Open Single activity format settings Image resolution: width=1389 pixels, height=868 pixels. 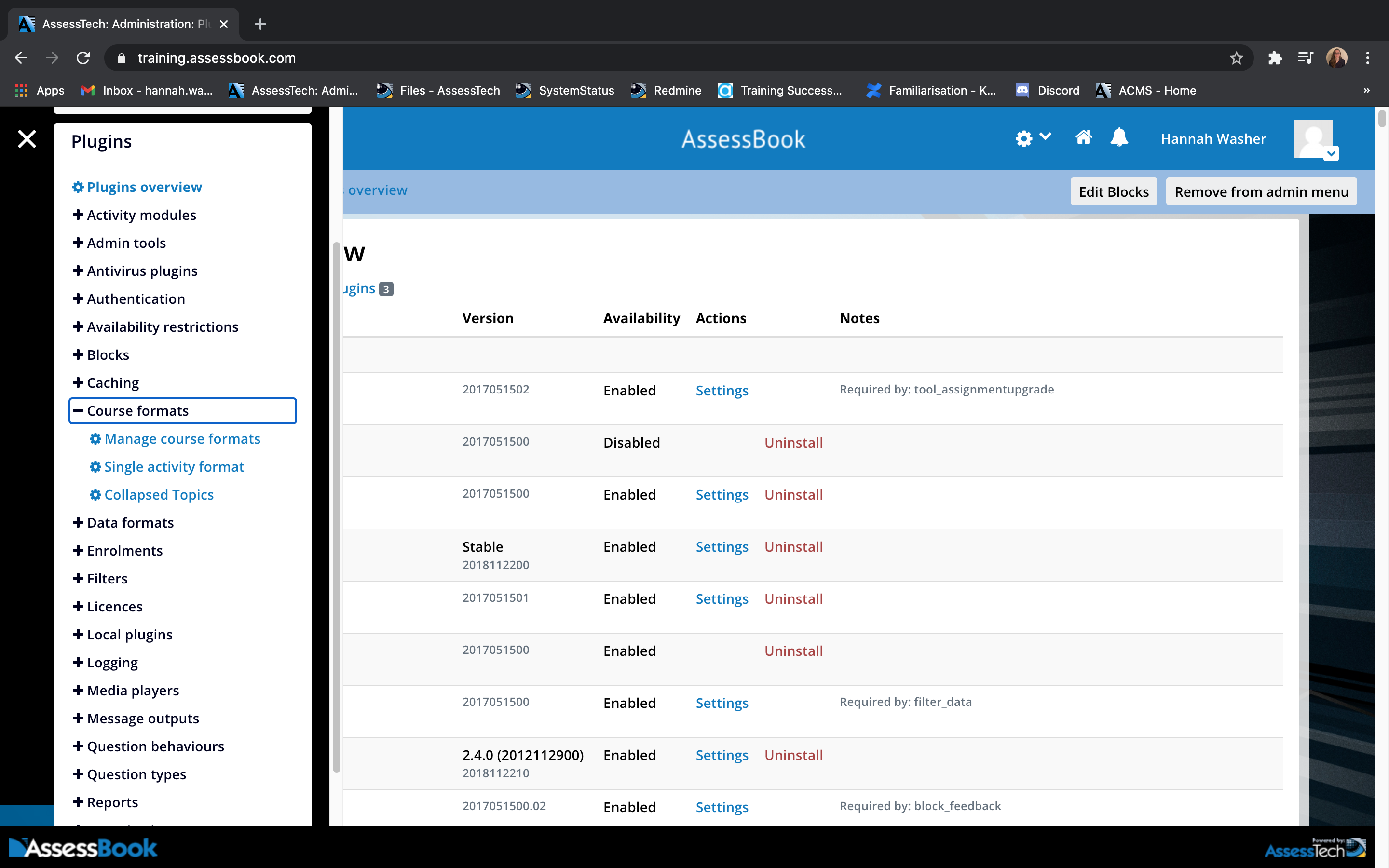tap(166, 467)
